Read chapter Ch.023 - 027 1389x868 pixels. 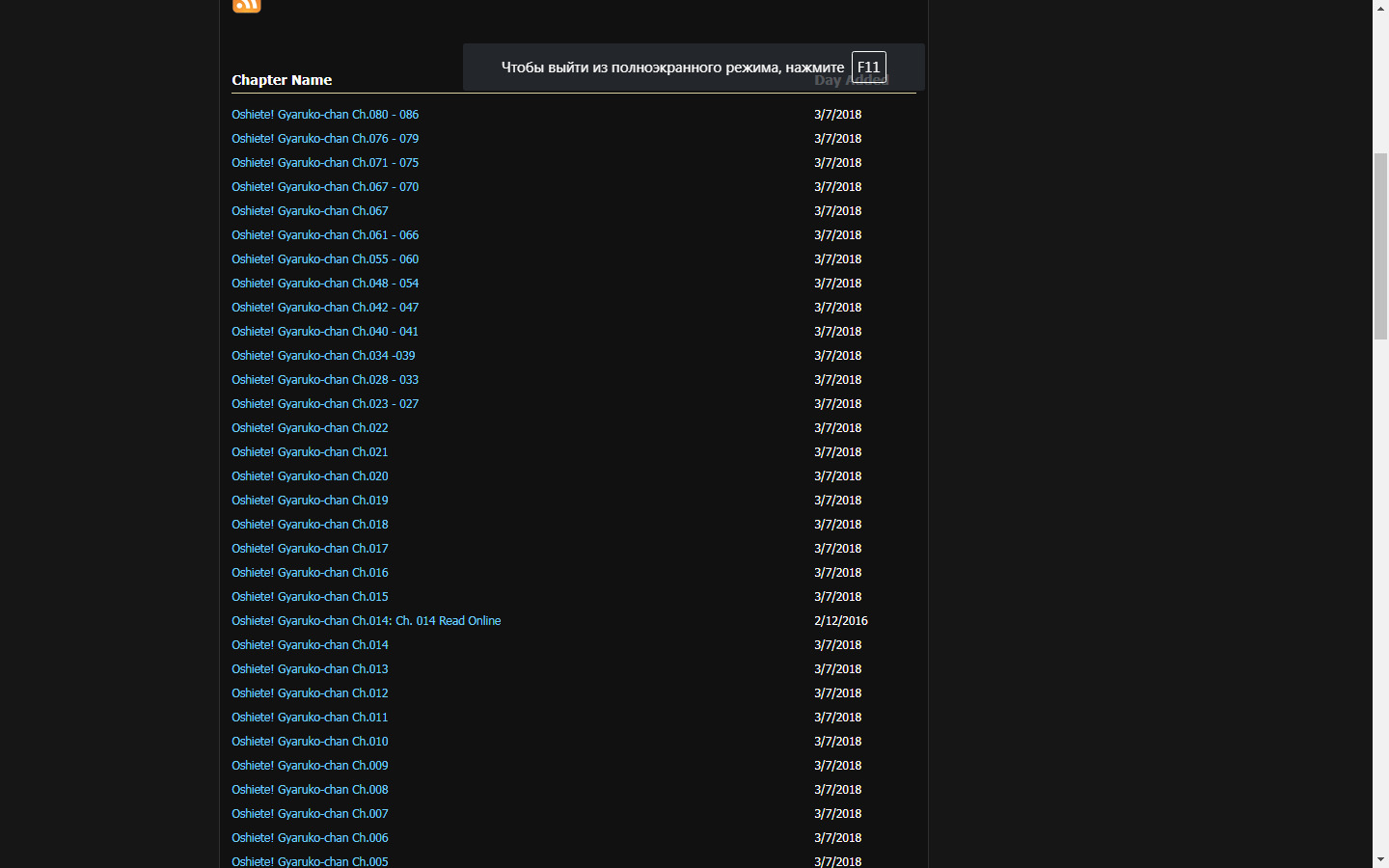[x=324, y=404]
